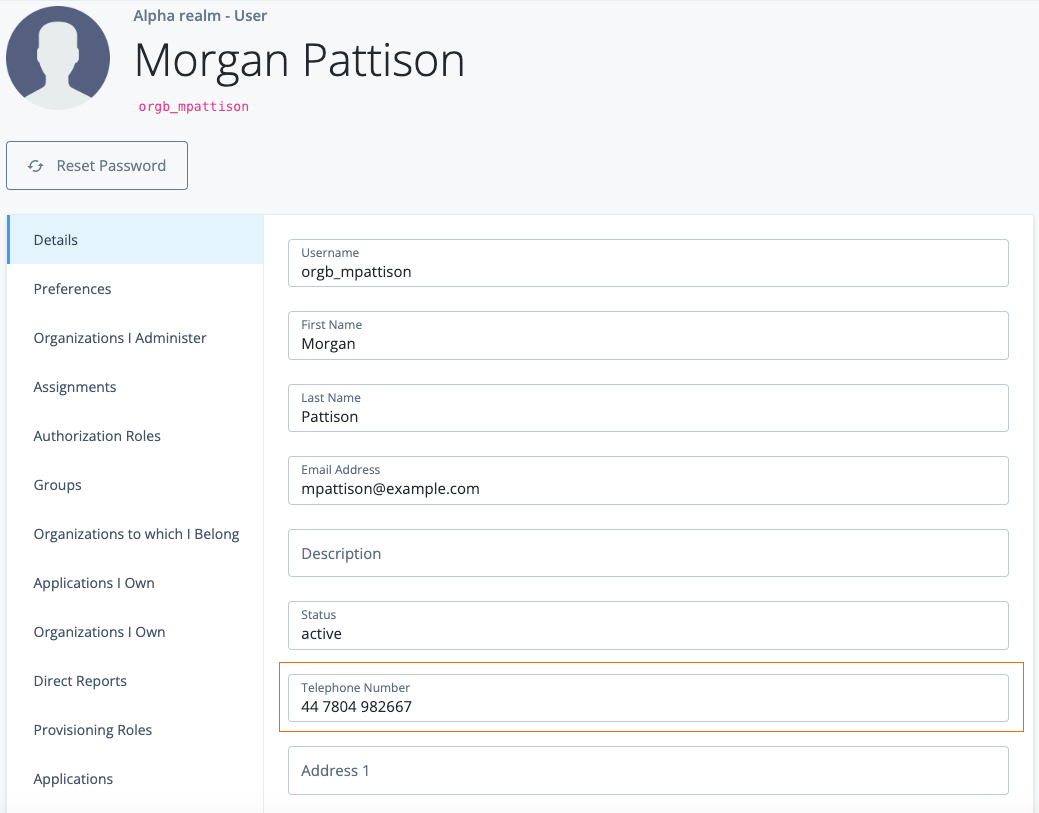
Task: Click the refresh icon inside Reset Password button
Action: point(36,166)
